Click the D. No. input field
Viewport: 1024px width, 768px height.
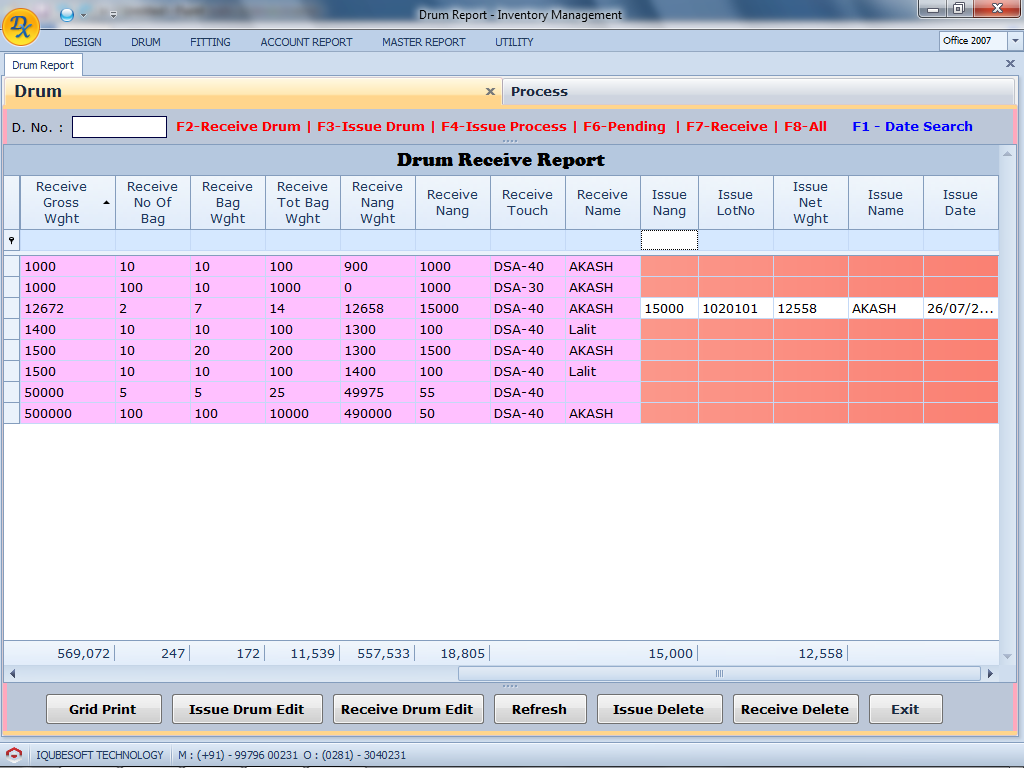(x=119, y=127)
